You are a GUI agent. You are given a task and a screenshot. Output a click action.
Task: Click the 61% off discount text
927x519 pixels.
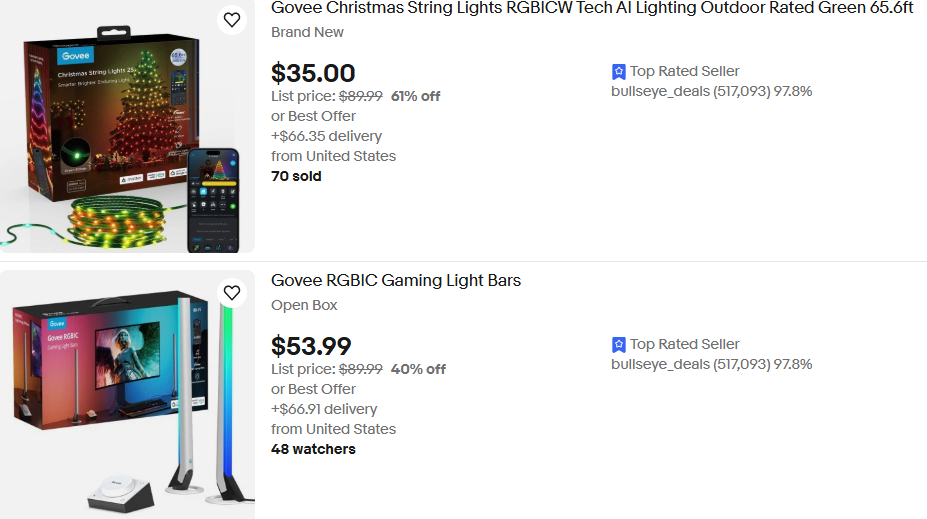point(415,96)
